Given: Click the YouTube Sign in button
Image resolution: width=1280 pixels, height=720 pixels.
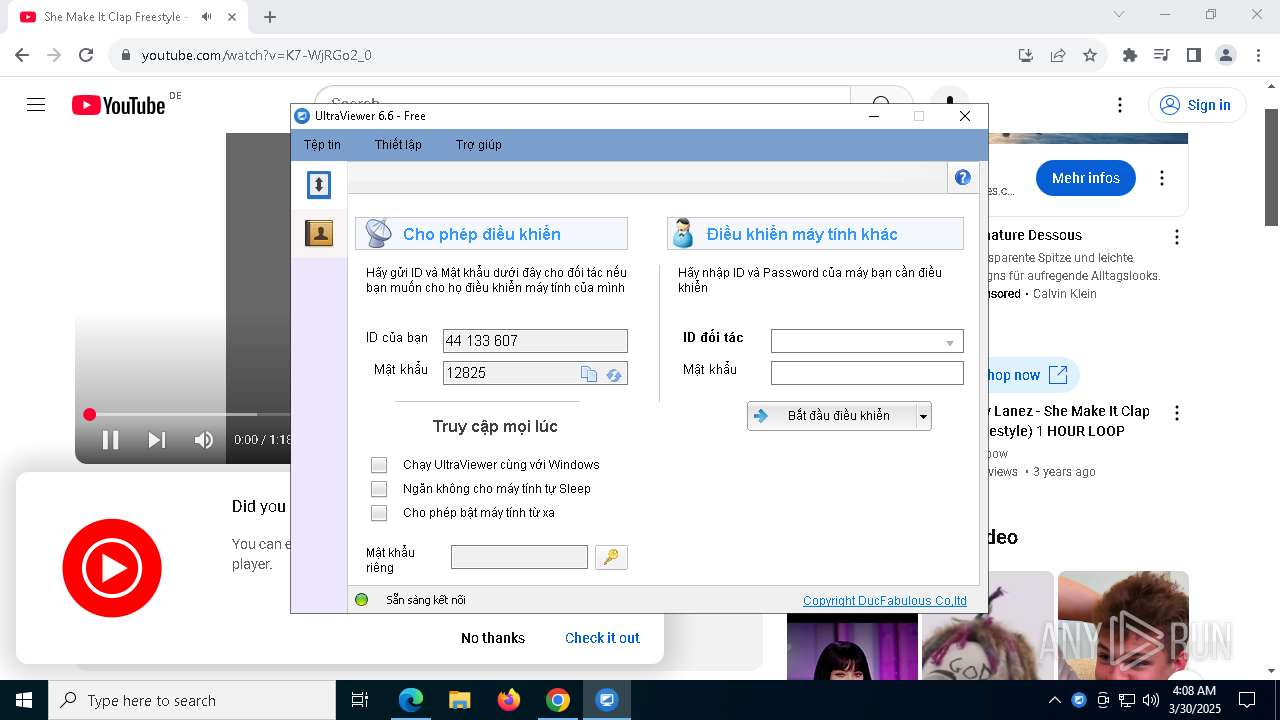Looking at the screenshot, I should click(x=1197, y=105).
